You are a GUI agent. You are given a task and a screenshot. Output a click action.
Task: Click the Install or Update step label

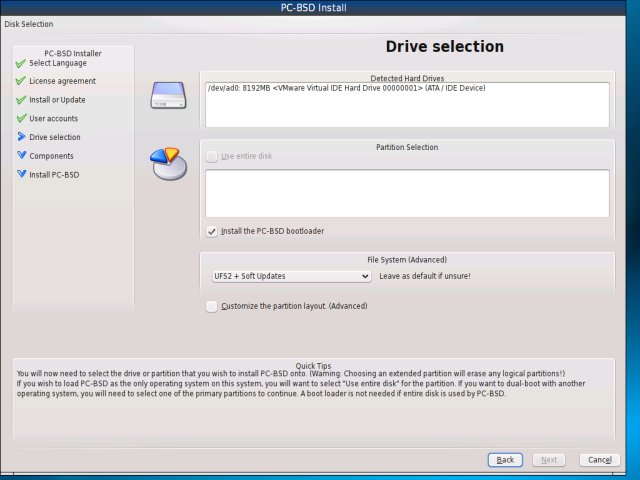tap(57, 100)
